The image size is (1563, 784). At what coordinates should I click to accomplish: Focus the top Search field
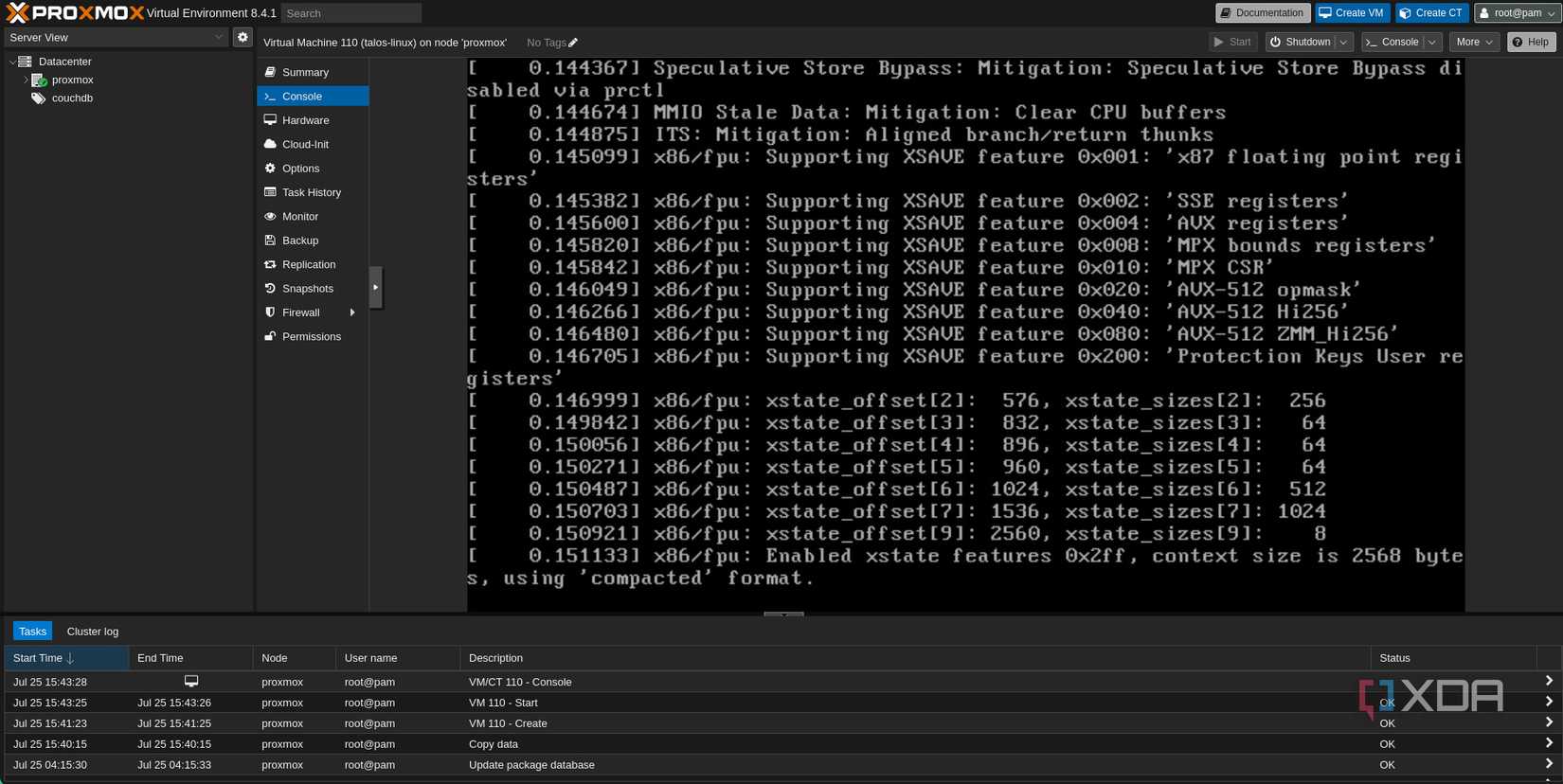tap(351, 13)
